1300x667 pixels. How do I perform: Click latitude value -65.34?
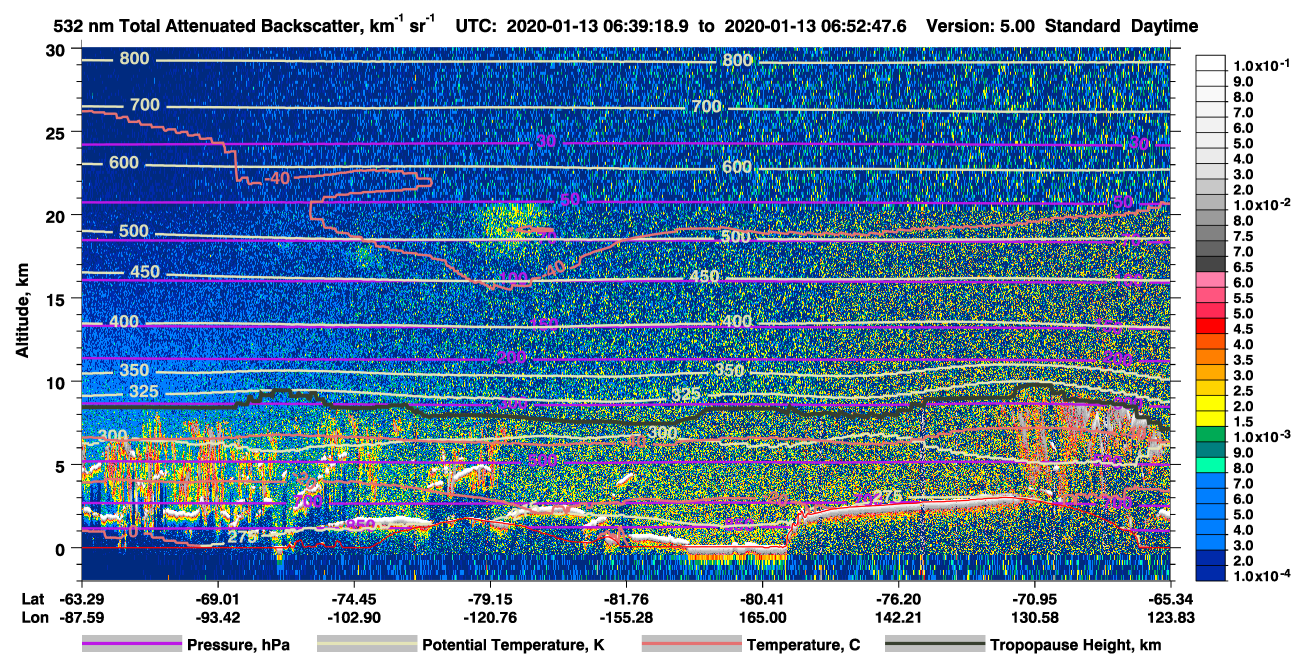(x=1170, y=599)
